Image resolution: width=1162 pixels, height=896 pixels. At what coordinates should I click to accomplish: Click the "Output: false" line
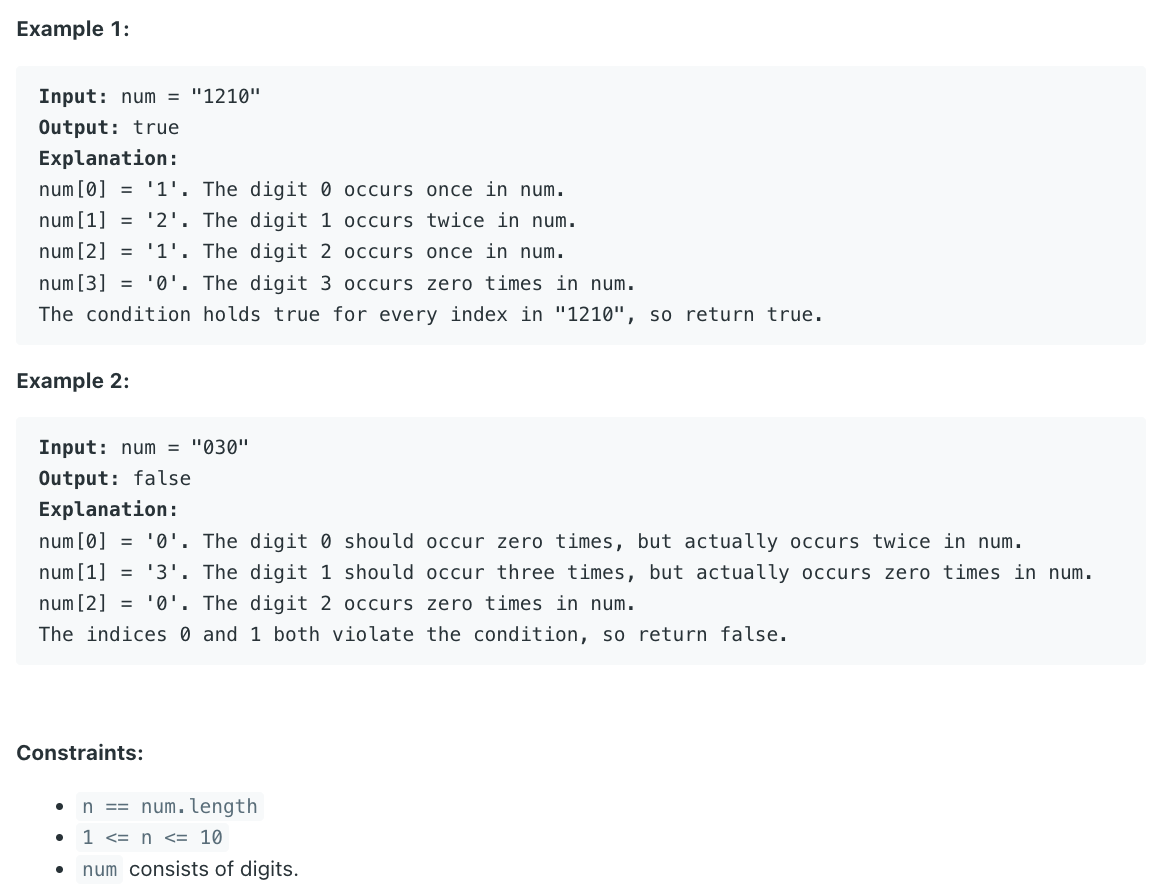click(115, 479)
